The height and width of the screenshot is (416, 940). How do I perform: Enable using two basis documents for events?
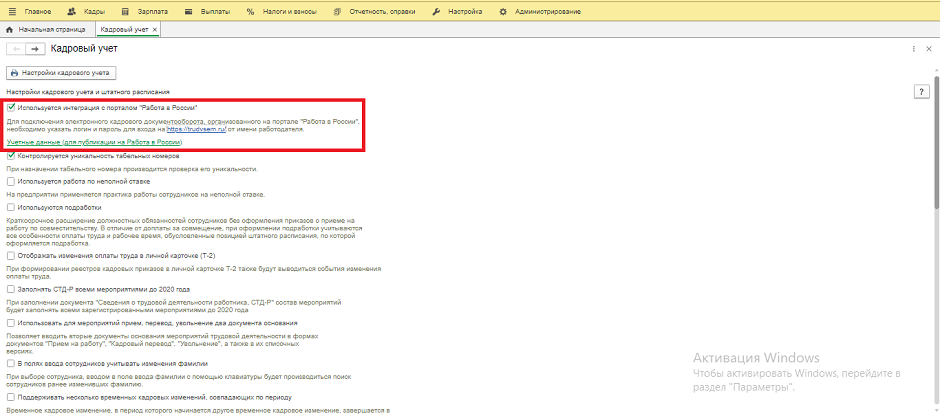11,322
